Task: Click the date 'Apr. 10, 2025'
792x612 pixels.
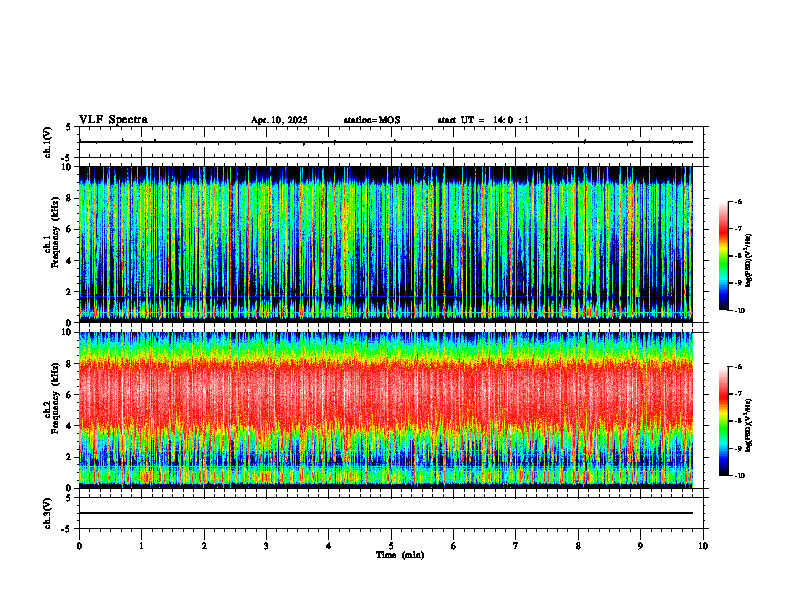Action: [x=279, y=120]
